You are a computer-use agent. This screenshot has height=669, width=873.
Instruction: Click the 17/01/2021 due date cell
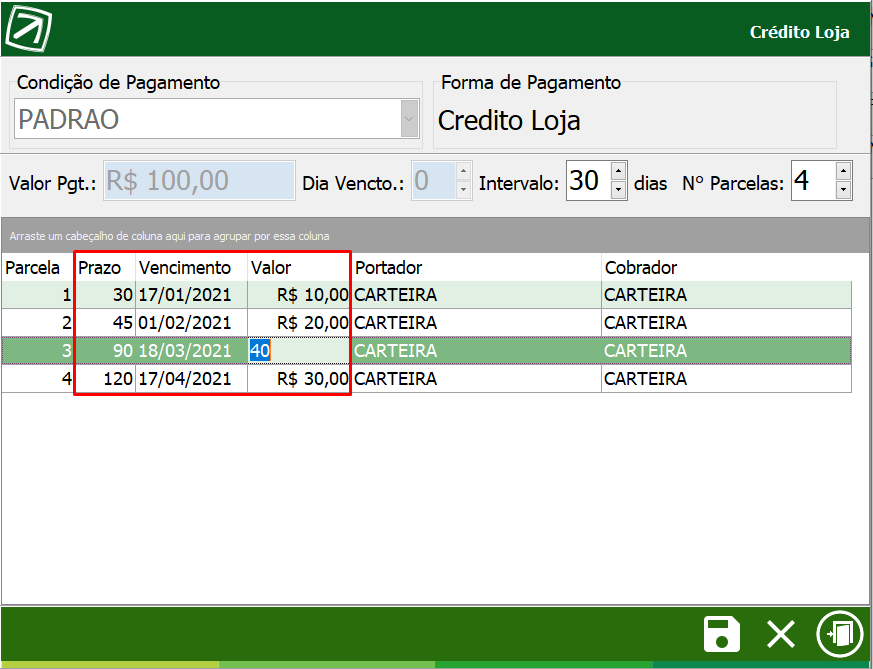(x=192, y=294)
